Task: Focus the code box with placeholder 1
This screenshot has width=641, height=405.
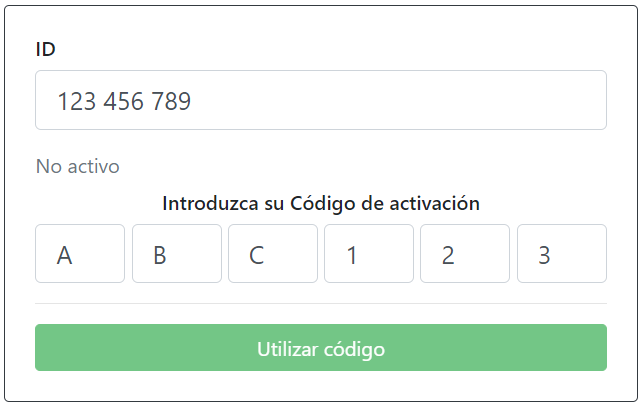Action: 369,254
